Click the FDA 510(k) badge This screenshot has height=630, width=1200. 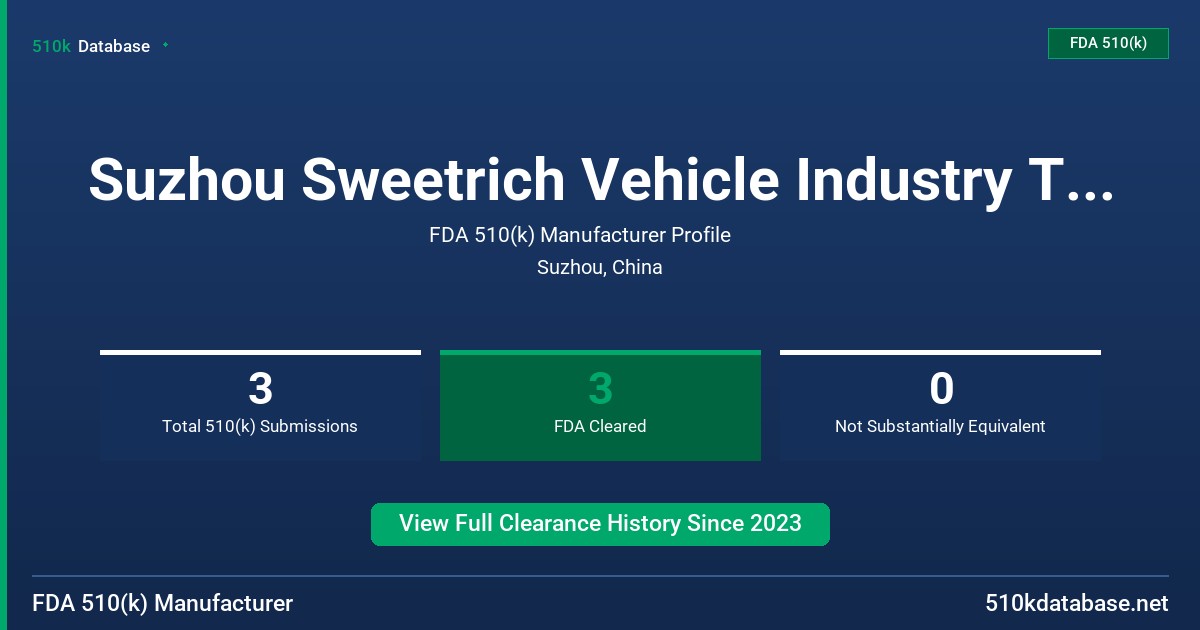(1108, 43)
